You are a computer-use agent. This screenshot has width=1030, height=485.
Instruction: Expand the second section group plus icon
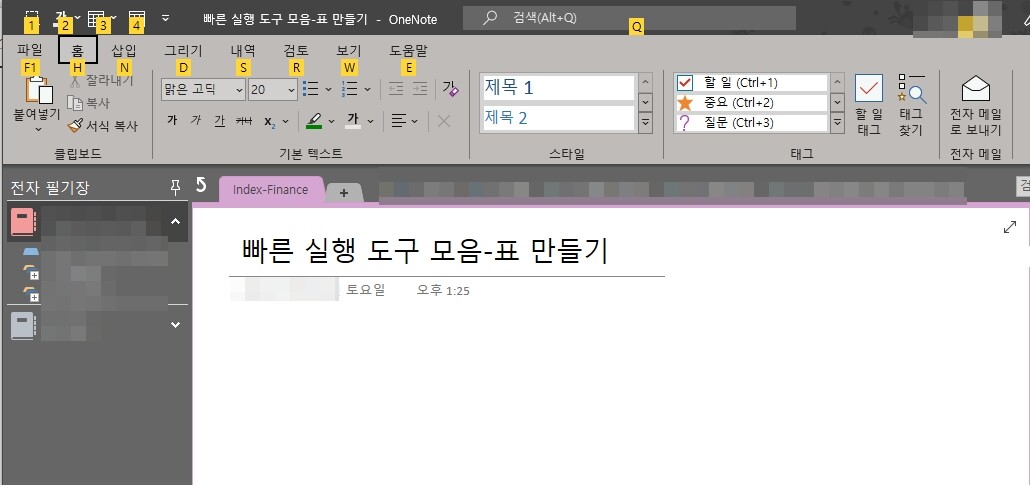coord(34,297)
